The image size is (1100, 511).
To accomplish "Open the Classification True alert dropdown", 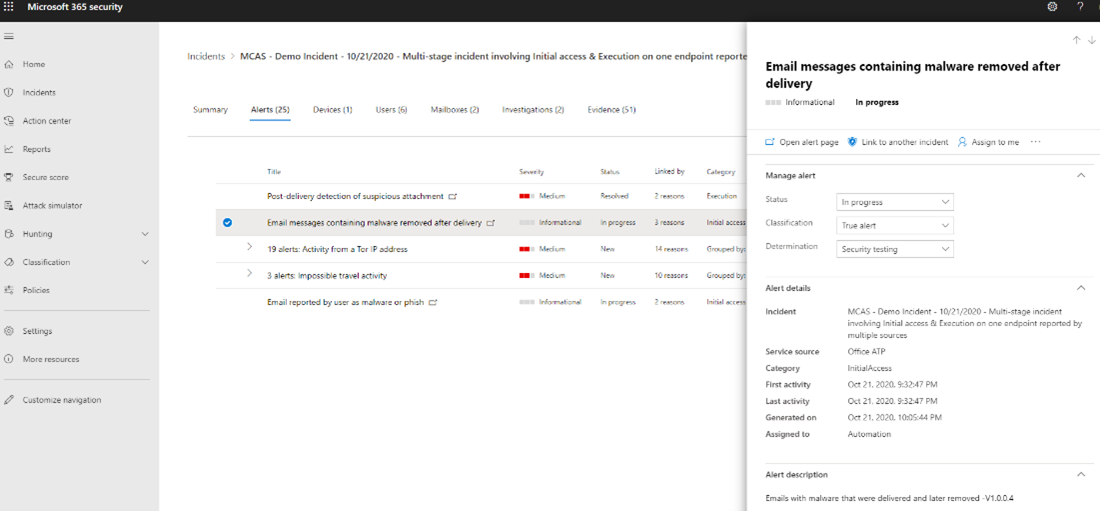I will 895,225.
